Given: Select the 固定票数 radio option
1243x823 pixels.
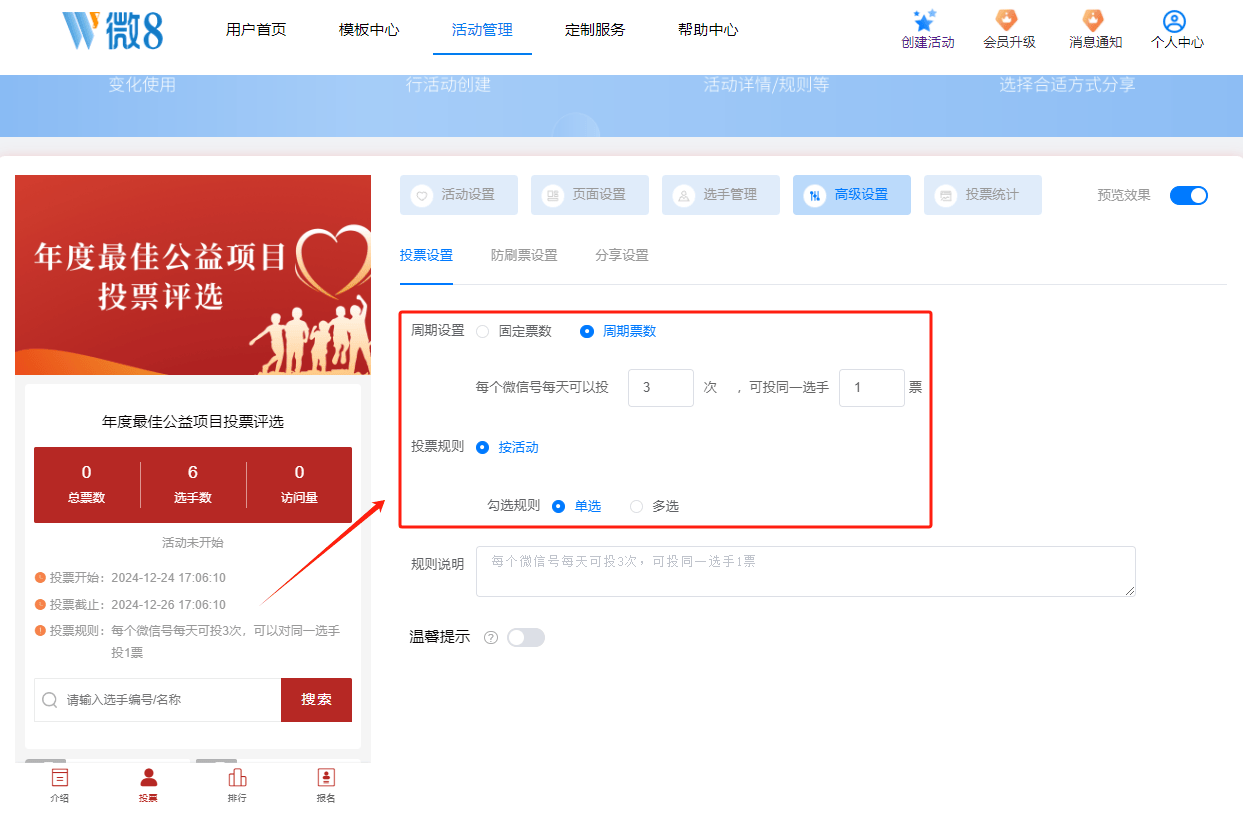Looking at the screenshot, I should 483,332.
